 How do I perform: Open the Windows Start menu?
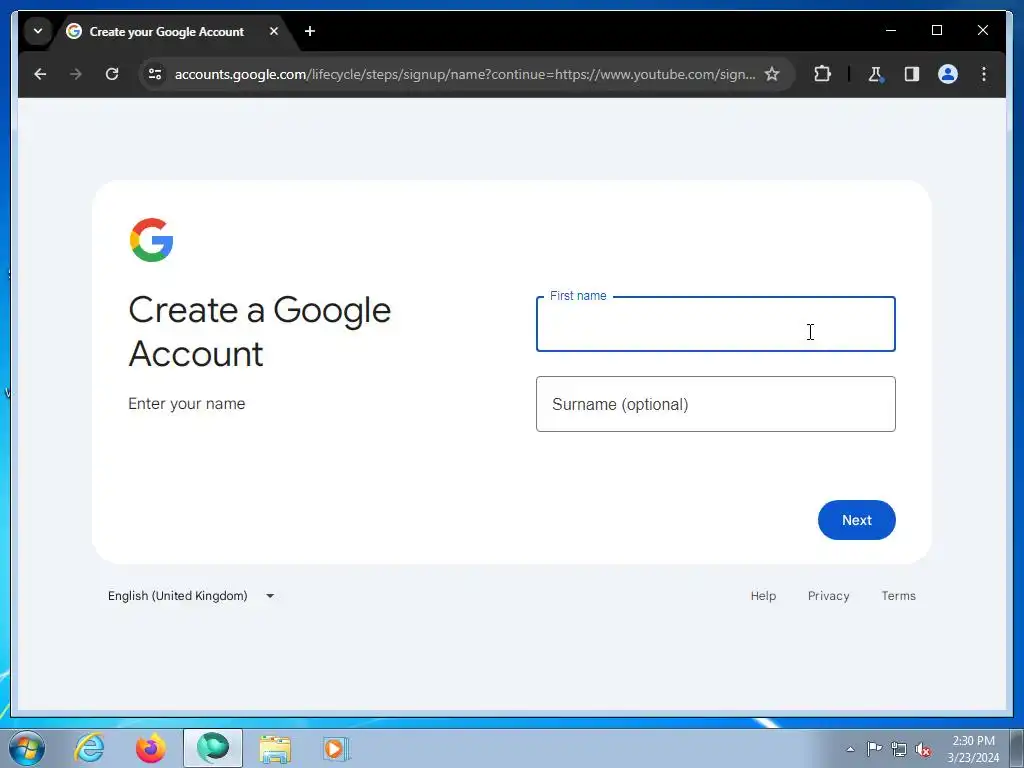[x=27, y=748]
